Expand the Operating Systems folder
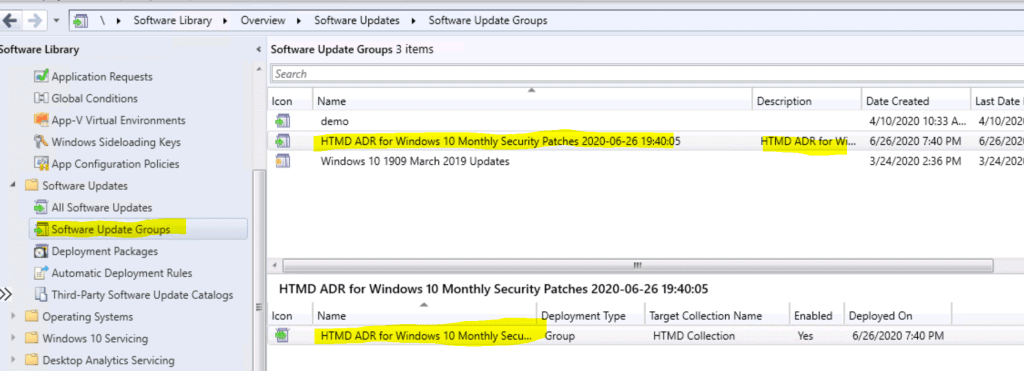1024x371 pixels. pos(14,317)
